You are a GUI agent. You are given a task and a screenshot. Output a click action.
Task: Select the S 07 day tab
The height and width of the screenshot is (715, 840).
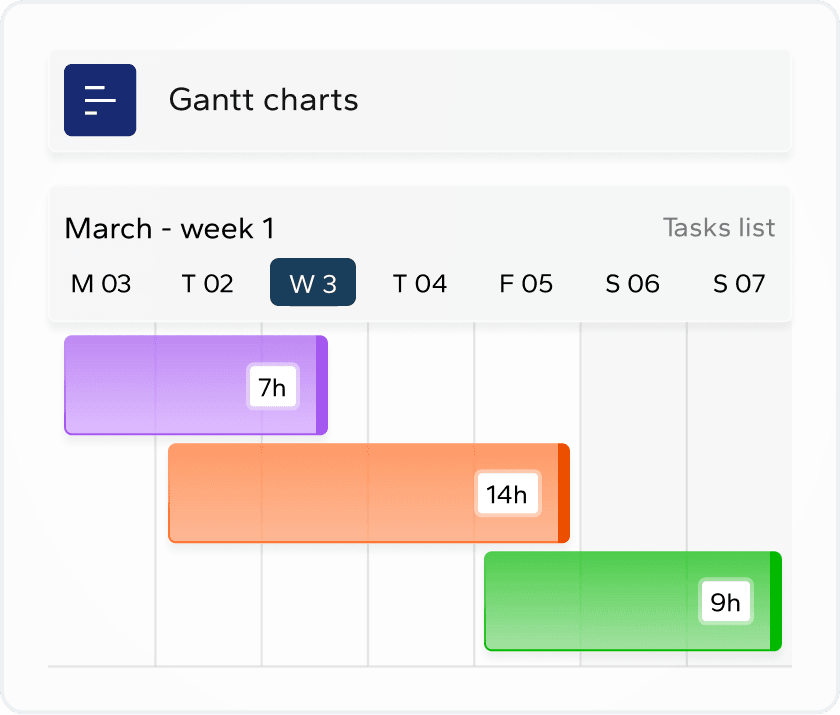[x=739, y=284]
